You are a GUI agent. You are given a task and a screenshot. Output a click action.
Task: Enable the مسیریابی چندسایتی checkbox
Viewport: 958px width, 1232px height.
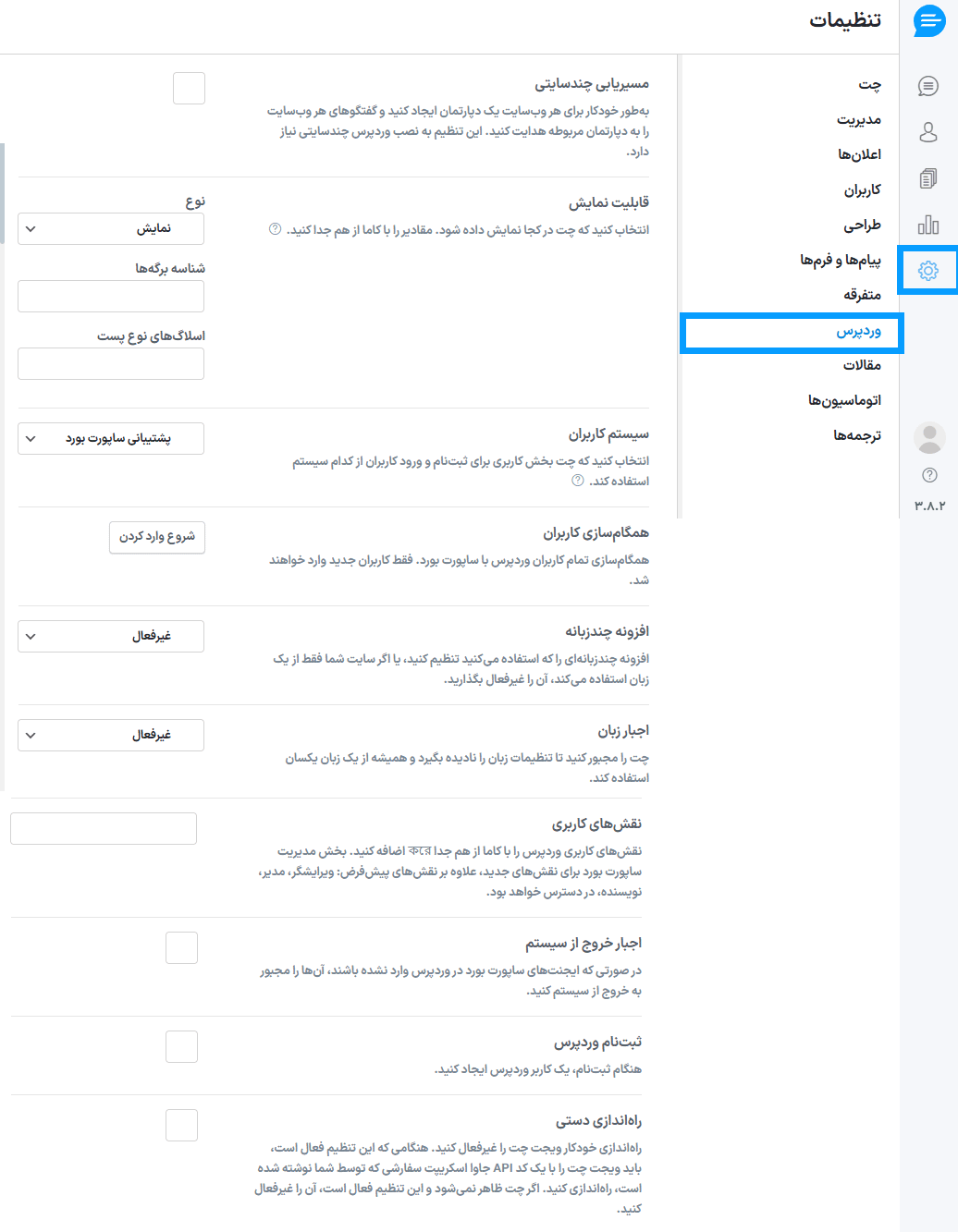[x=189, y=89]
